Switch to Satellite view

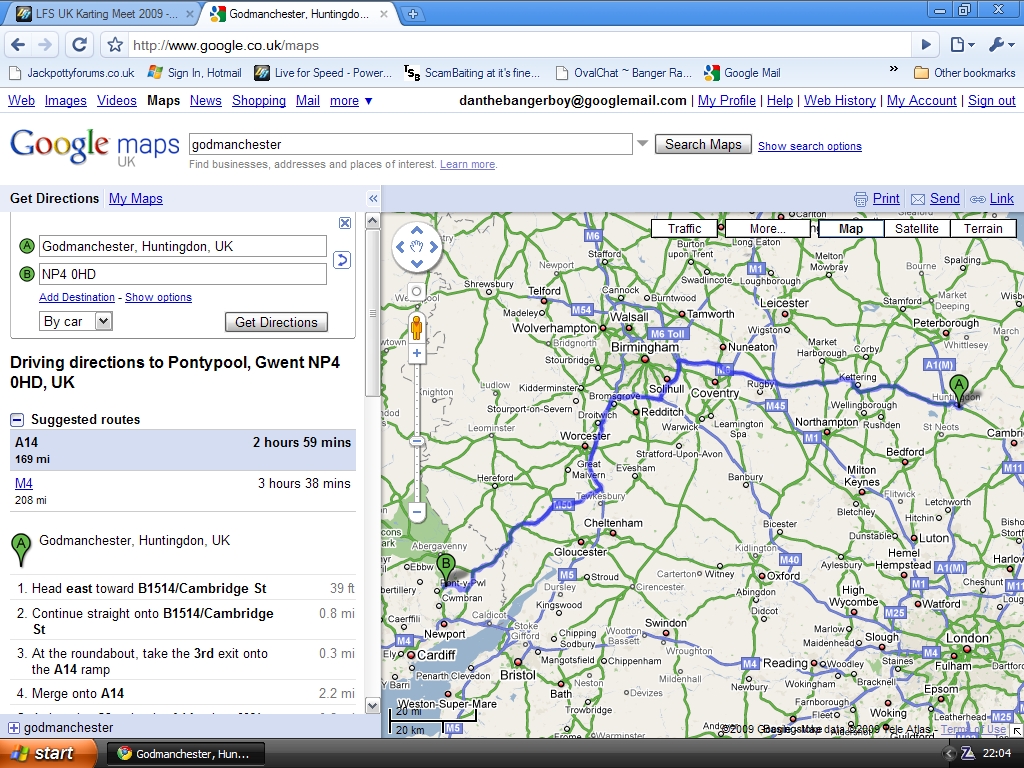tap(917, 229)
